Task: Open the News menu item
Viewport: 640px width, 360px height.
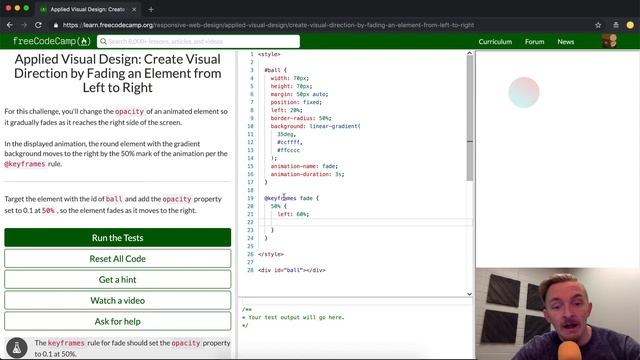Action: (566, 42)
